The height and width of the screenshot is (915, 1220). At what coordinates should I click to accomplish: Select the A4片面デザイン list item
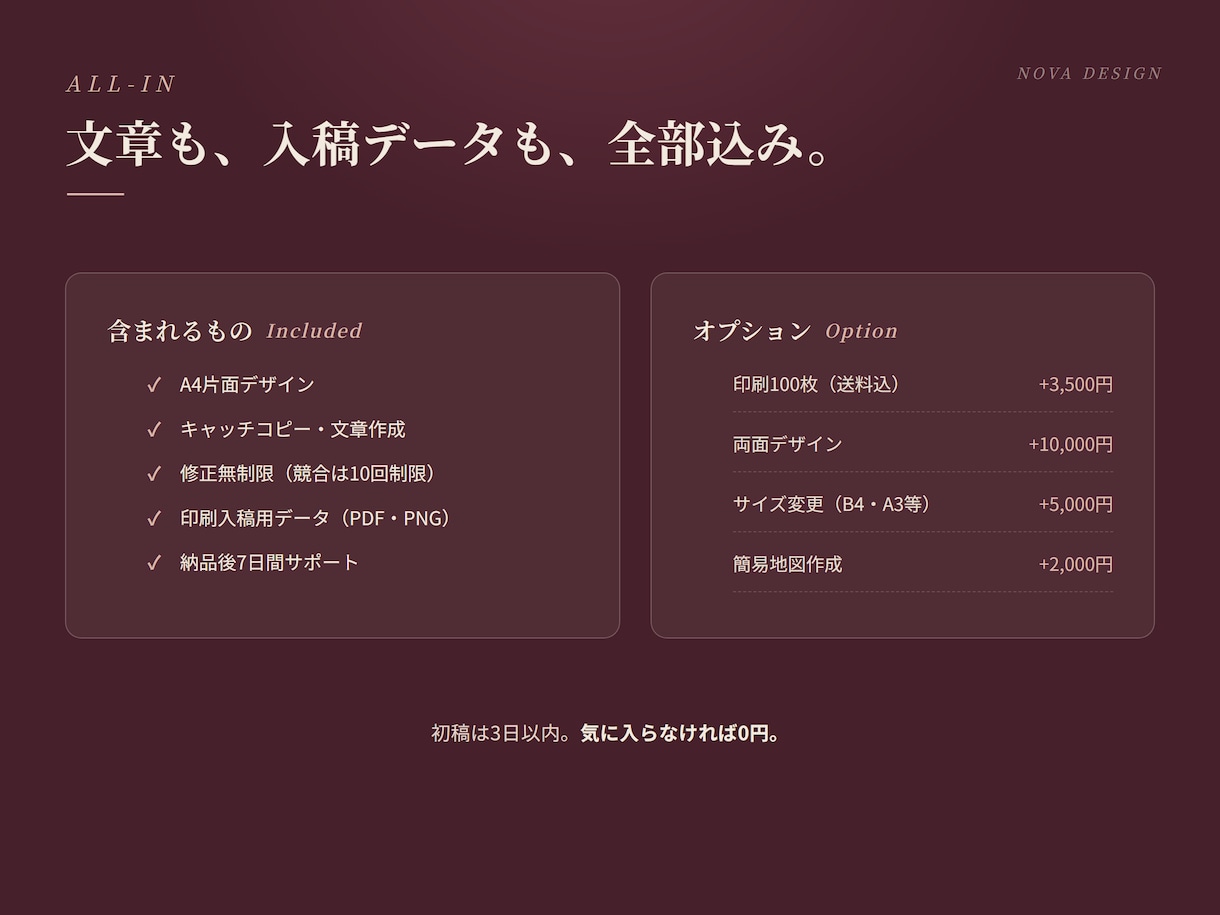(247, 384)
